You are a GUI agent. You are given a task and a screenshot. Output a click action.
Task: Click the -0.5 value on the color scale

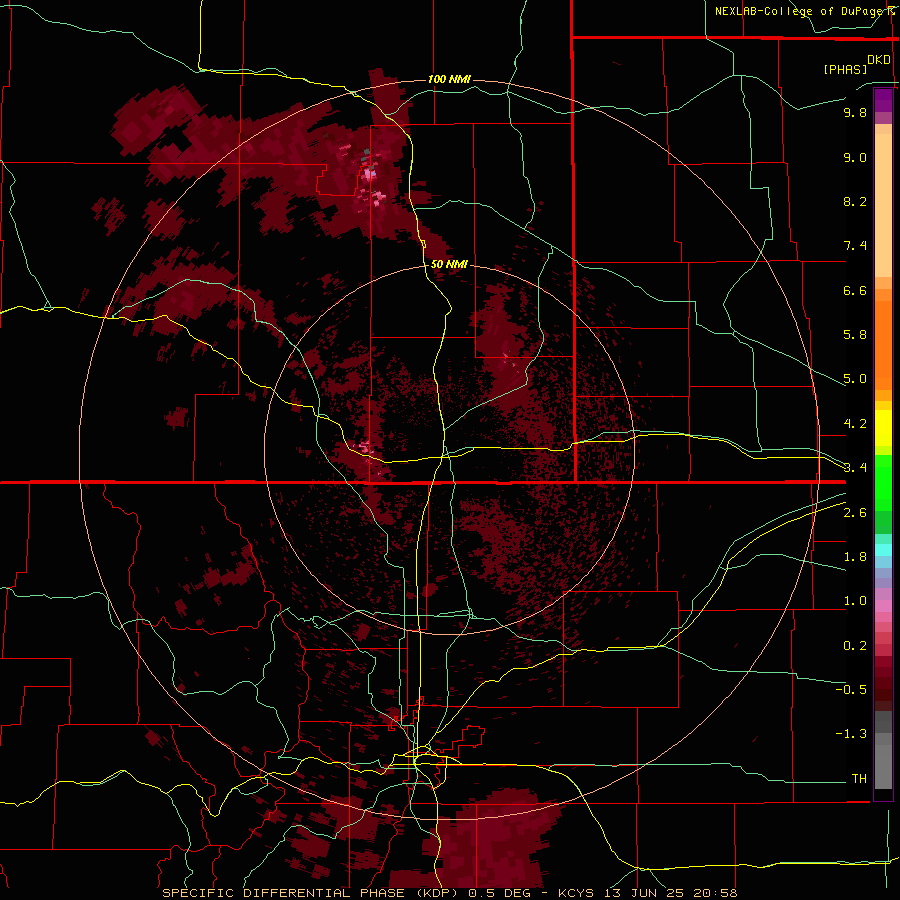[851, 689]
